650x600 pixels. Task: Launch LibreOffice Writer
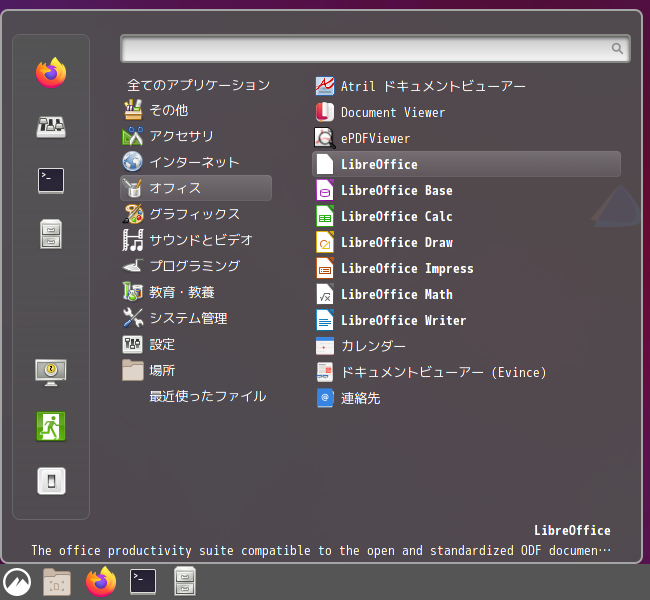466,320
